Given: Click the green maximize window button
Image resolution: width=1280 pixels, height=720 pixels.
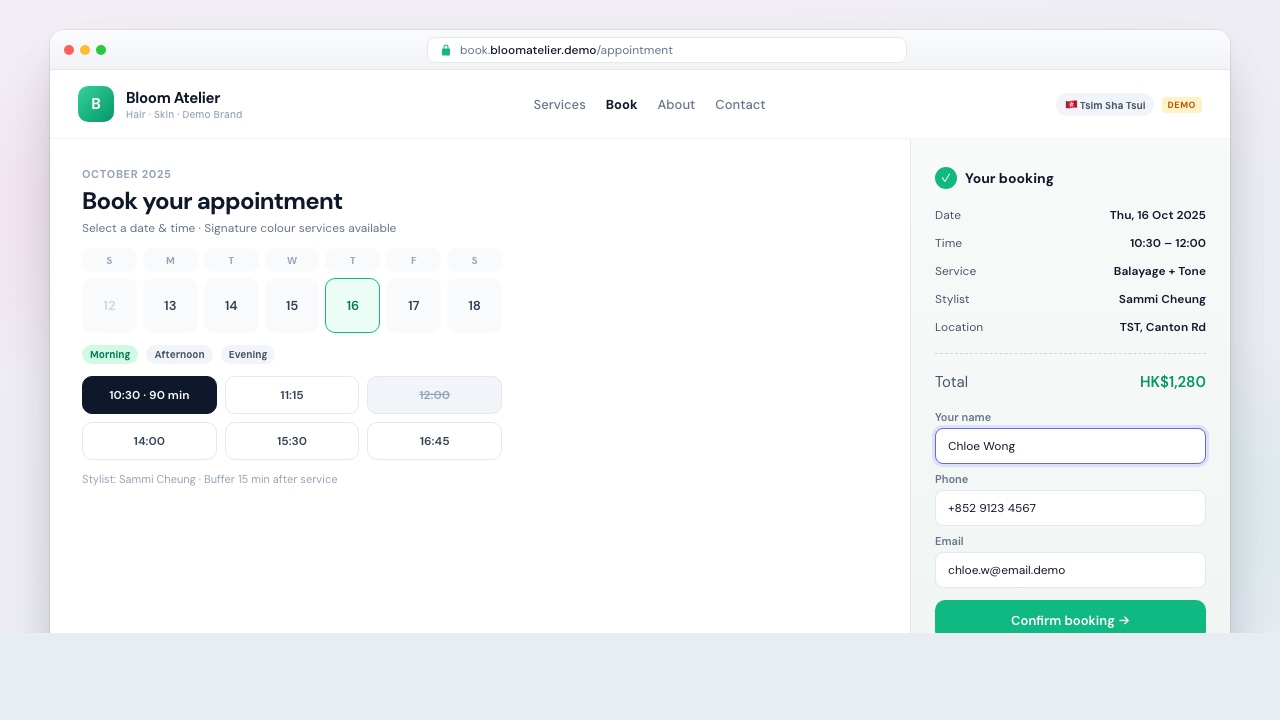Looking at the screenshot, I should 101,50.
